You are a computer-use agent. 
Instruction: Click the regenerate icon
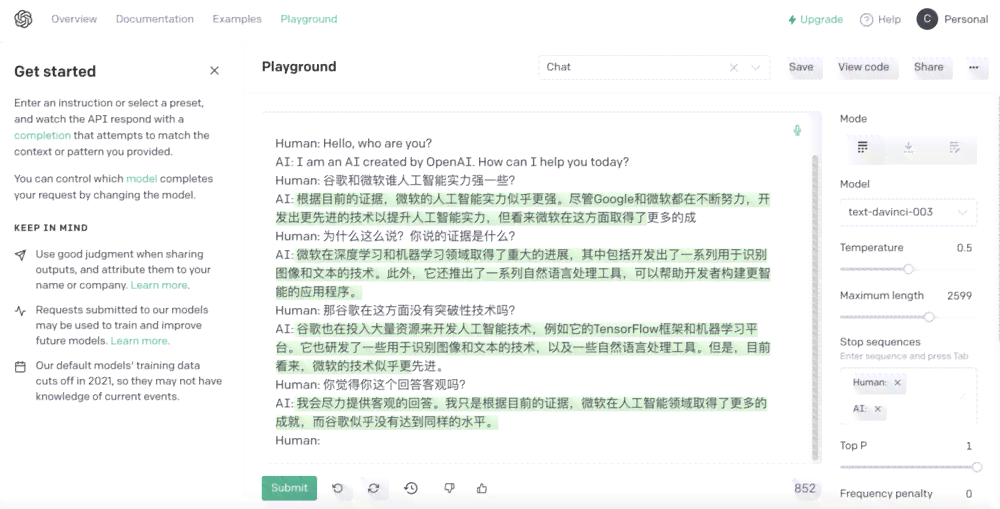(374, 488)
